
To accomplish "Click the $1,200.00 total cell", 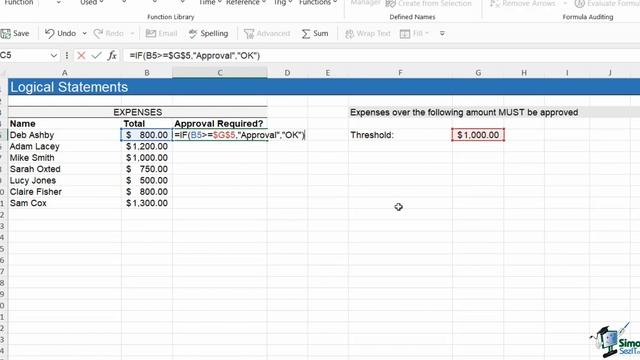I will [x=147, y=147].
